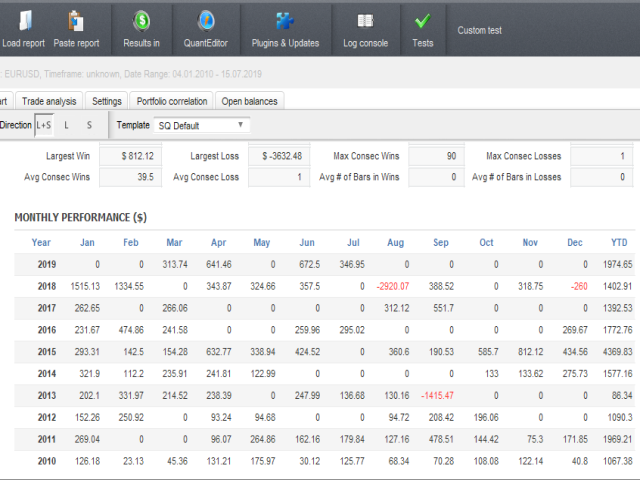
Task: Switch to Portfolio correlation tab
Action: click(171, 101)
